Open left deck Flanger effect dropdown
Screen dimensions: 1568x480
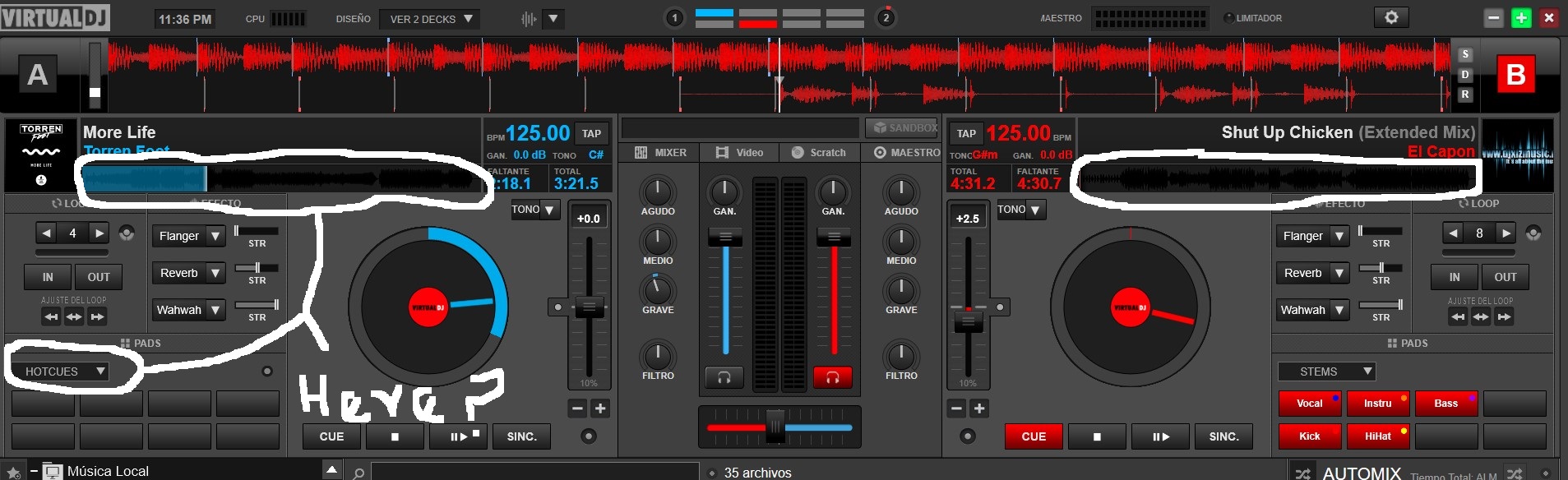click(188, 236)
